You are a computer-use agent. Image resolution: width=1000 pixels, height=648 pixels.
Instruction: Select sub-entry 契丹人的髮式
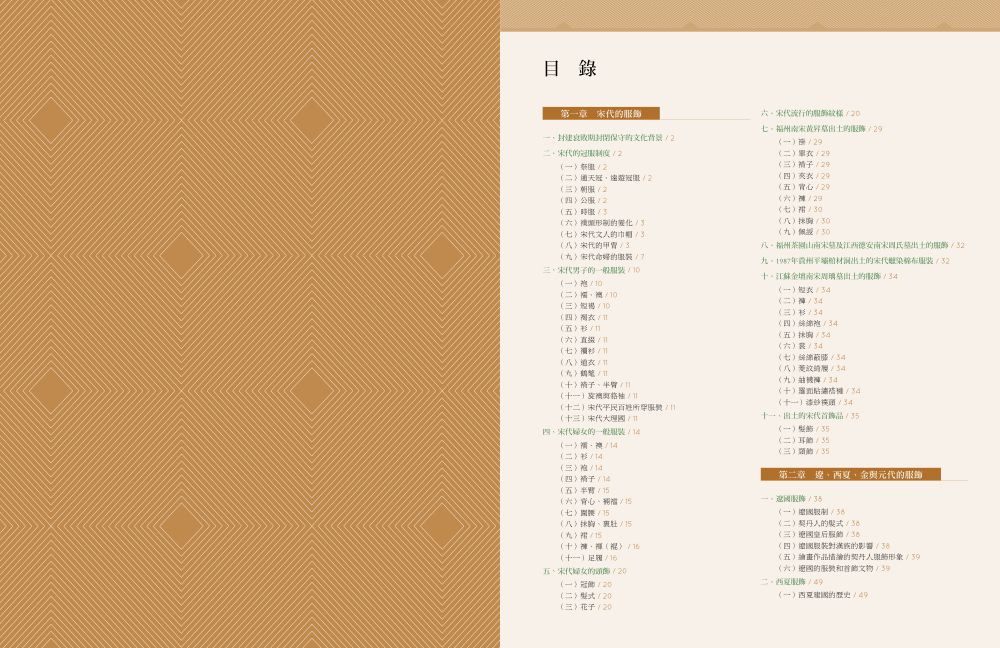(x=821, y=524)
